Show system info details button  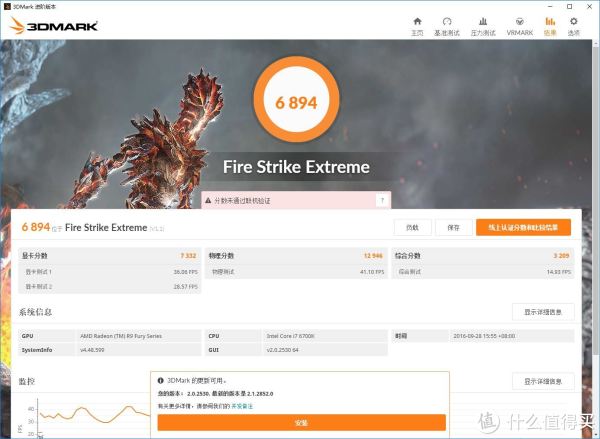point(543,312)
